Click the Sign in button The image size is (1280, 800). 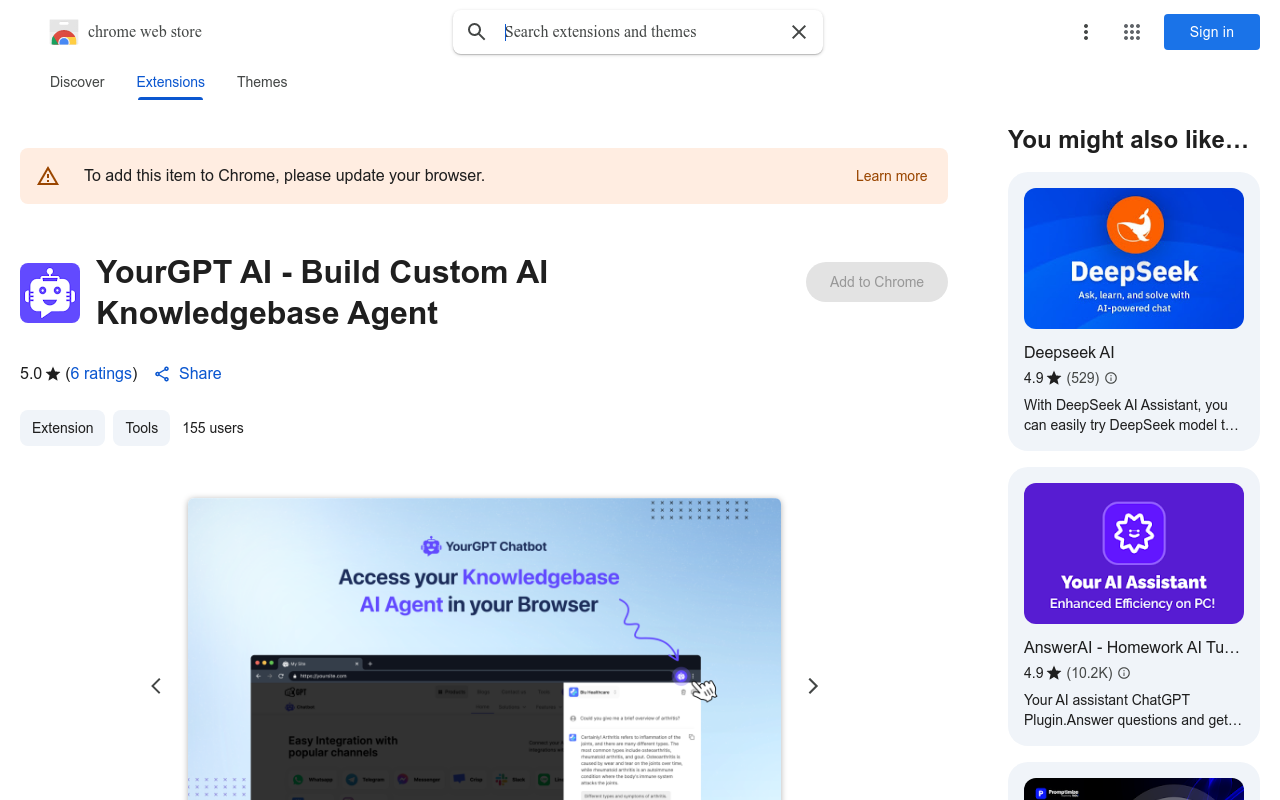click(x=1212, y=32)
